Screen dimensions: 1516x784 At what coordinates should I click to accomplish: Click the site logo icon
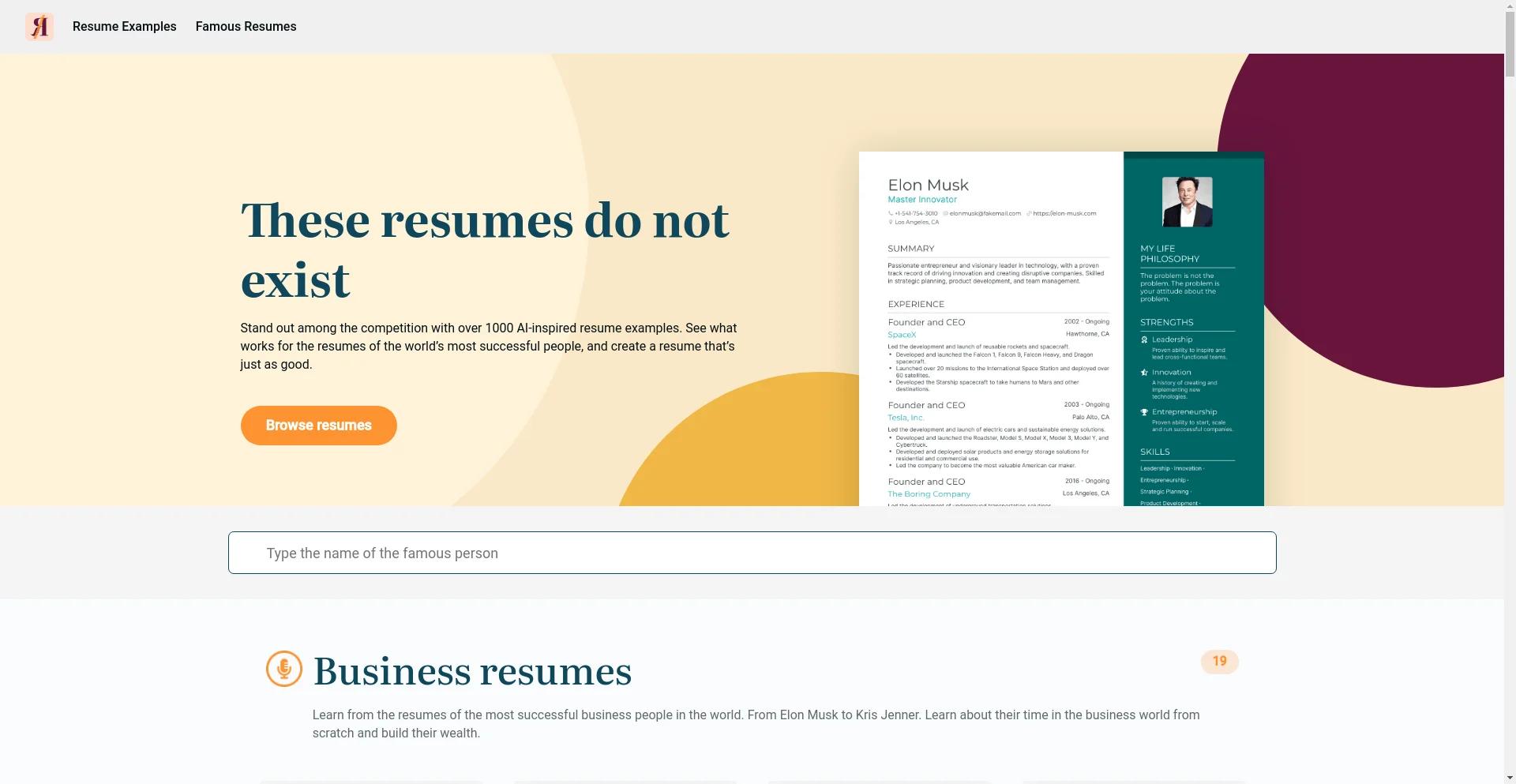point(39,27)
